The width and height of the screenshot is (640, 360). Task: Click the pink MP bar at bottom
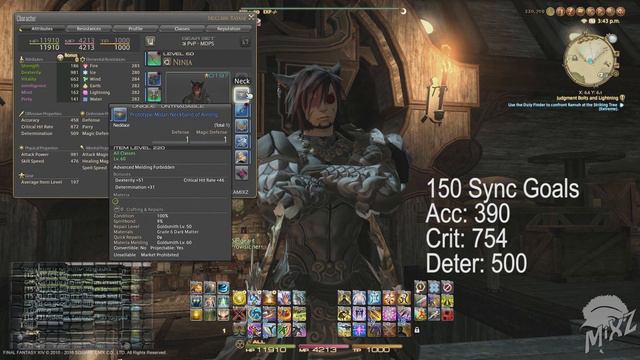(323, 347)
